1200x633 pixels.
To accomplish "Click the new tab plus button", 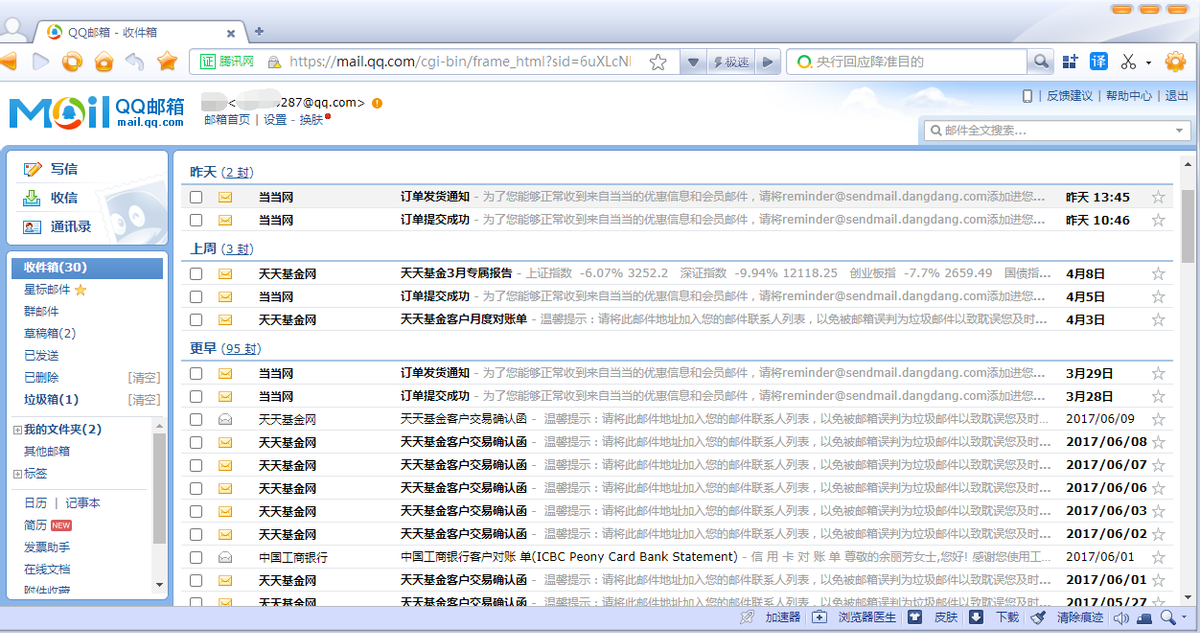I will [260, 31].
